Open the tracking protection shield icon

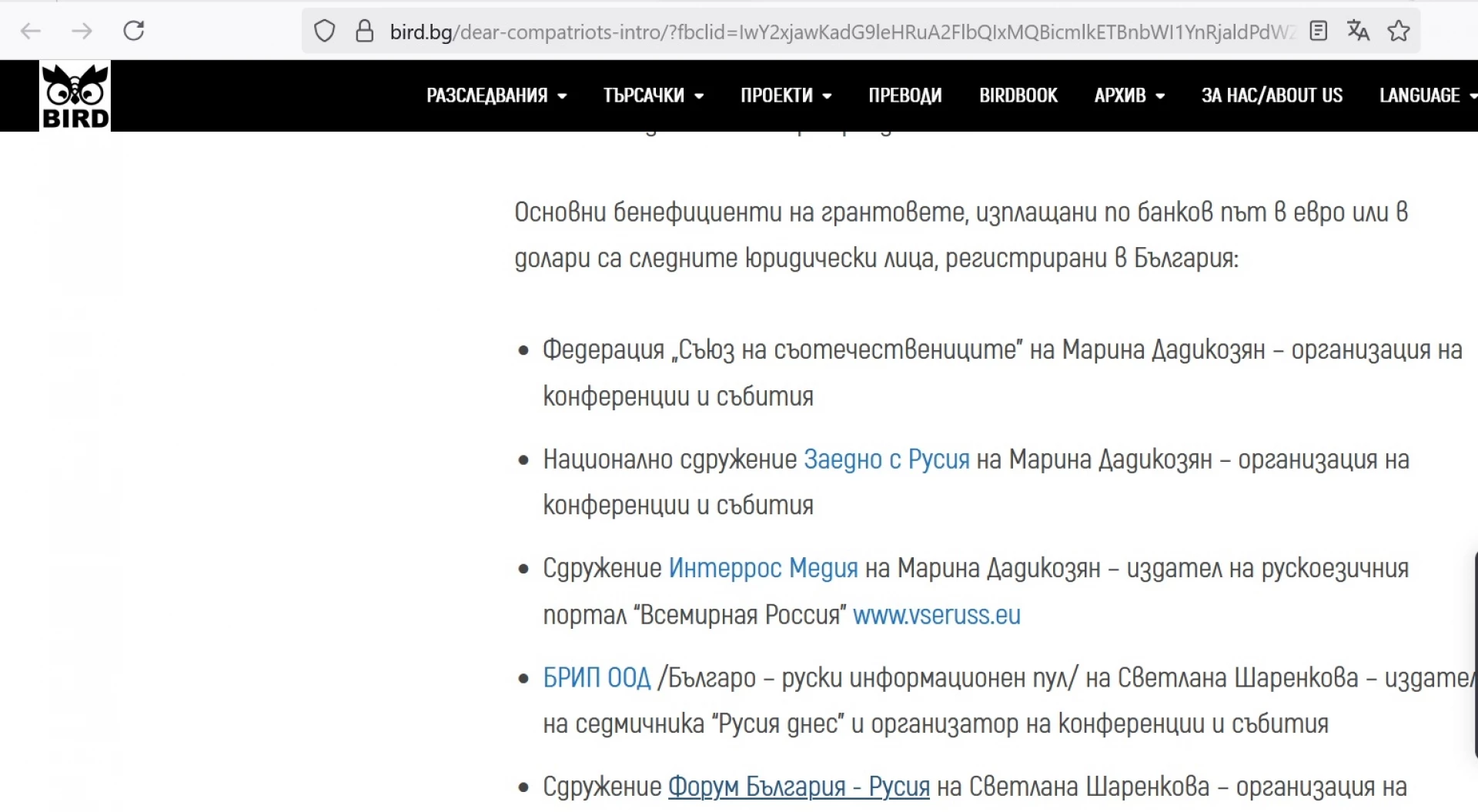pyautogui.click(x=325, y=32)
